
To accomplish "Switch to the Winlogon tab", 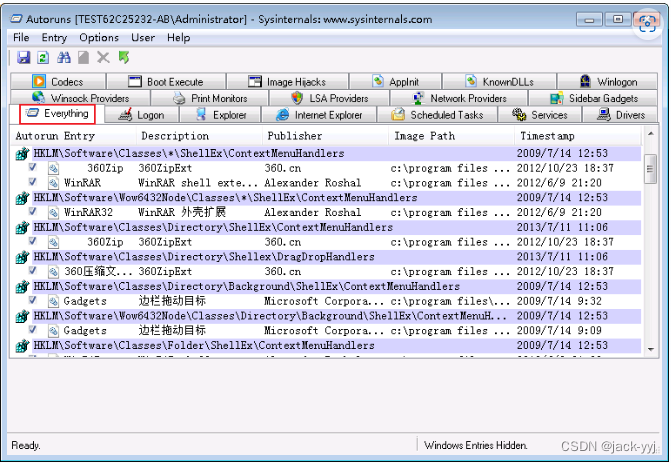I will point(608,81).
